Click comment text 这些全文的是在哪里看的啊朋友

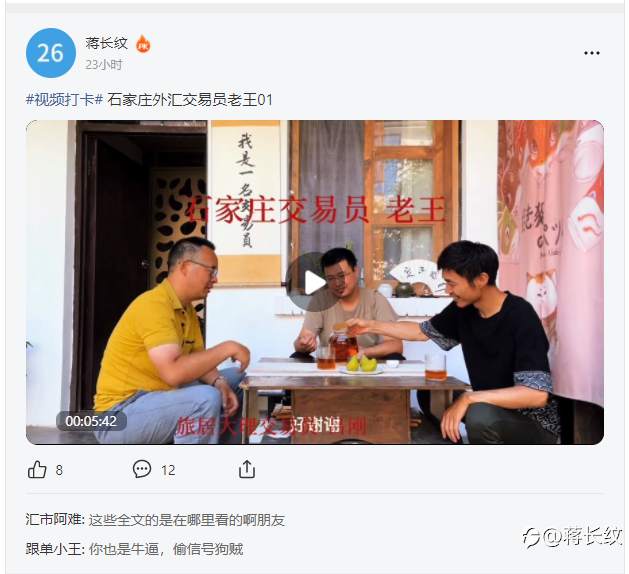tap(187, 520)
